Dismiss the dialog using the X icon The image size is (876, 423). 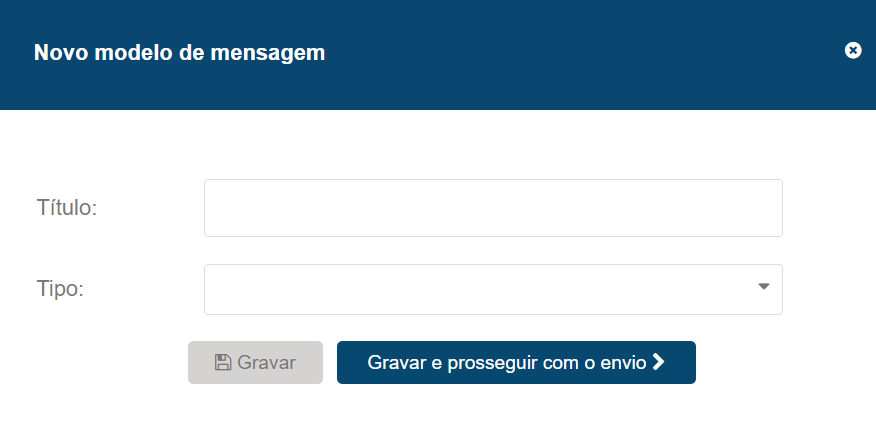point(853,50)
